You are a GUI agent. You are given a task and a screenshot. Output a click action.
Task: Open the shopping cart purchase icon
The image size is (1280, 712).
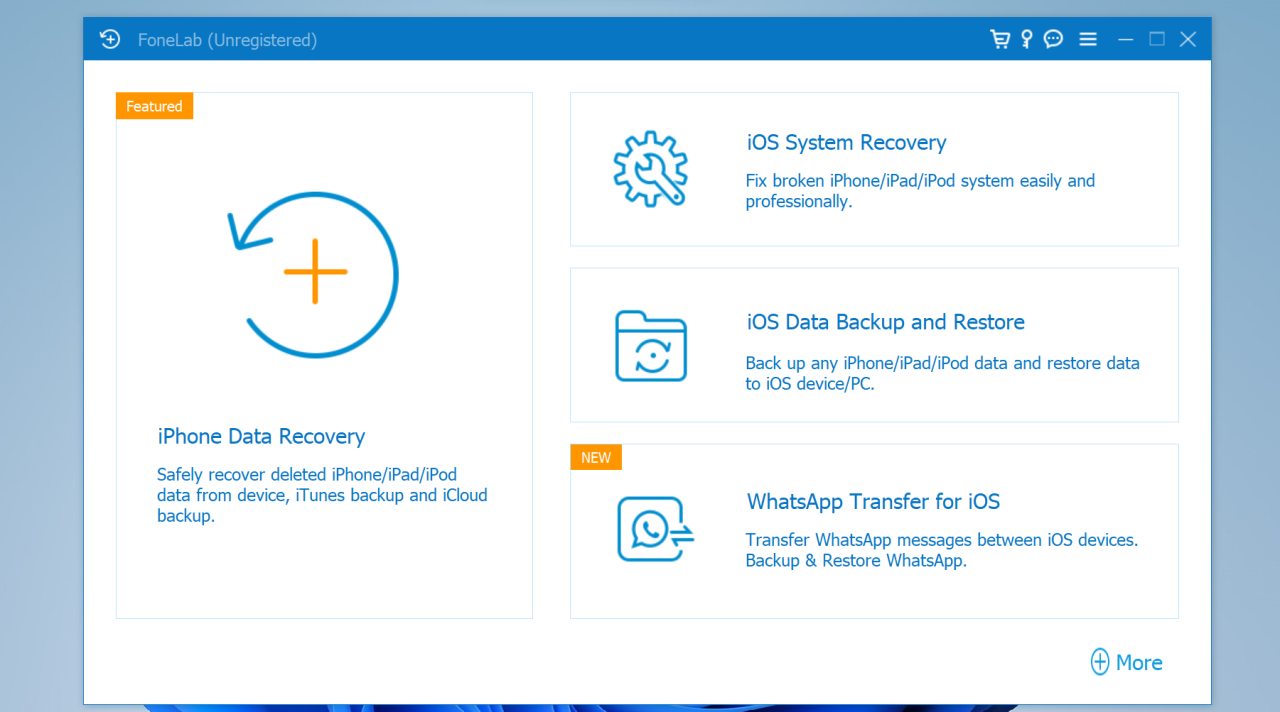pos(999,39)
